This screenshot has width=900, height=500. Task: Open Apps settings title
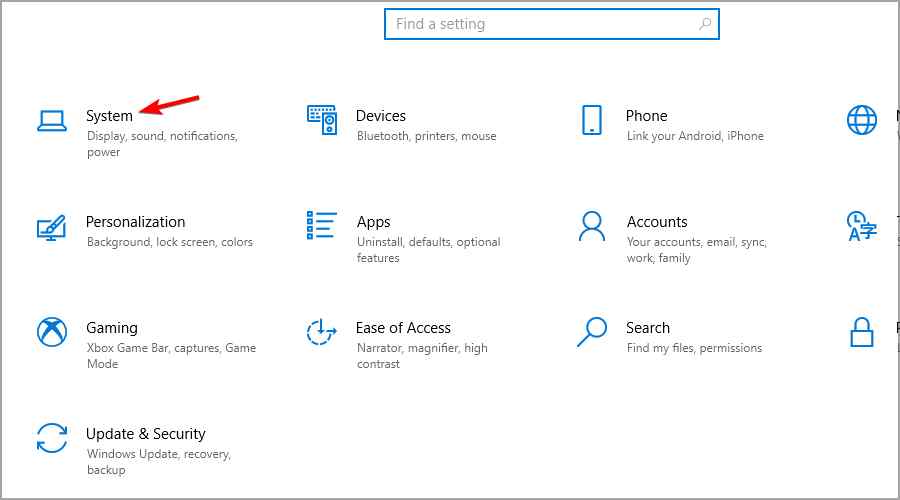(374, 222)
